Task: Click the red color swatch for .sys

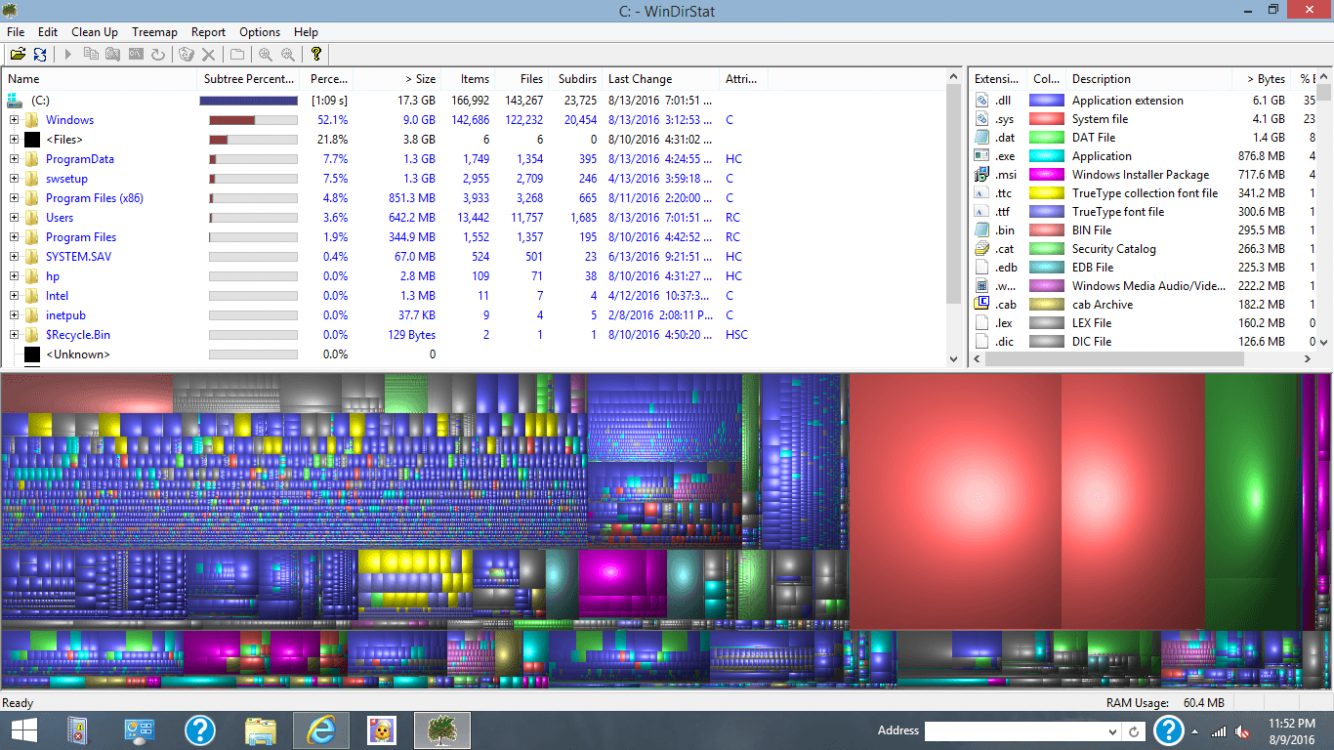Action: [x=1046, y=119]
